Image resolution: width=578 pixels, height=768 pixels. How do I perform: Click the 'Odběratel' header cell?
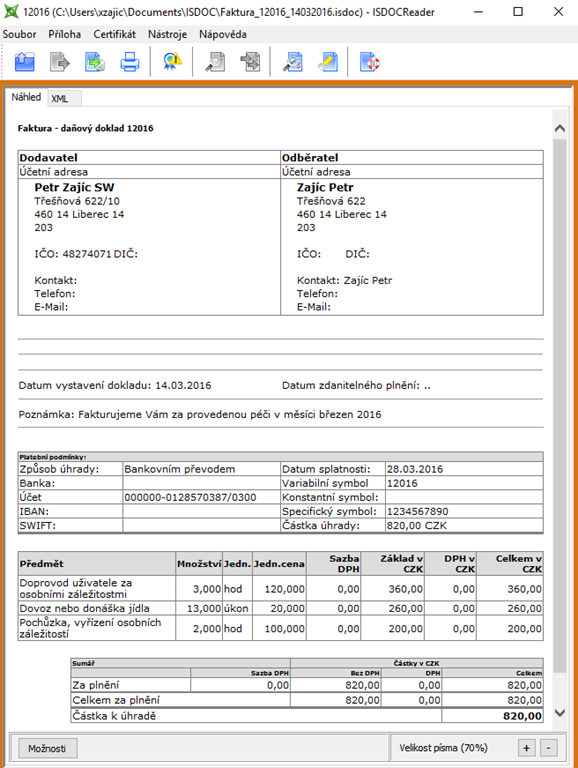412,158
